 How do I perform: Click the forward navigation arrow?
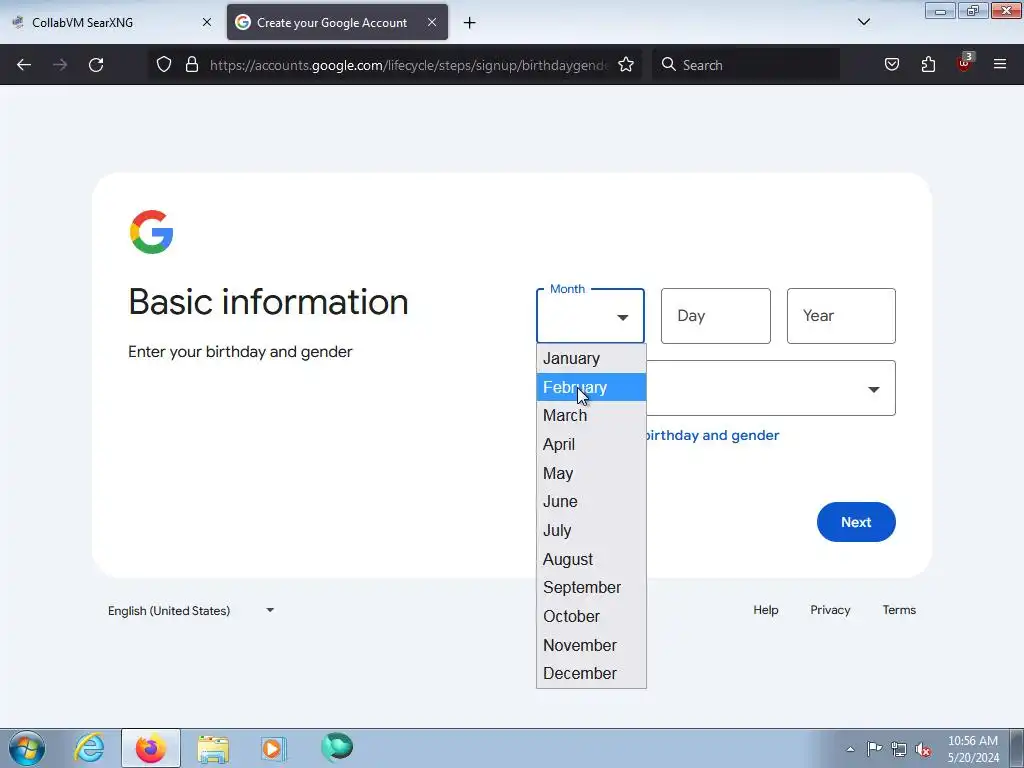point(60,65)
